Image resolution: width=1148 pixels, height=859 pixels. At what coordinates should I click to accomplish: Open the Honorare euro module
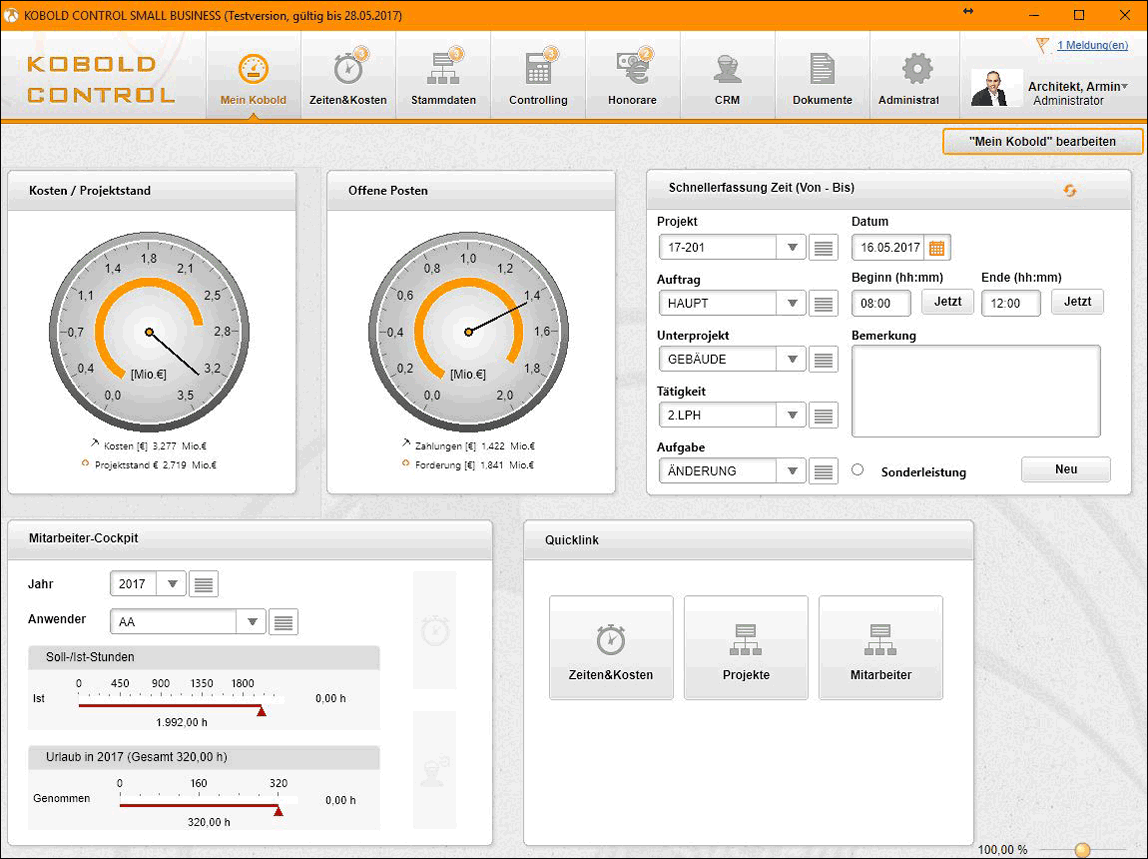[x=632, y=77]
